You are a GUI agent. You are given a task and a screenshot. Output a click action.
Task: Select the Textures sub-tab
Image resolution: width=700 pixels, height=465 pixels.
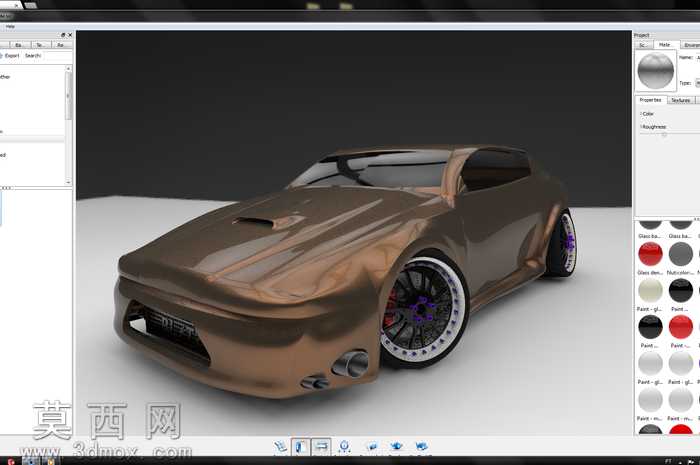tap(681, 100)
